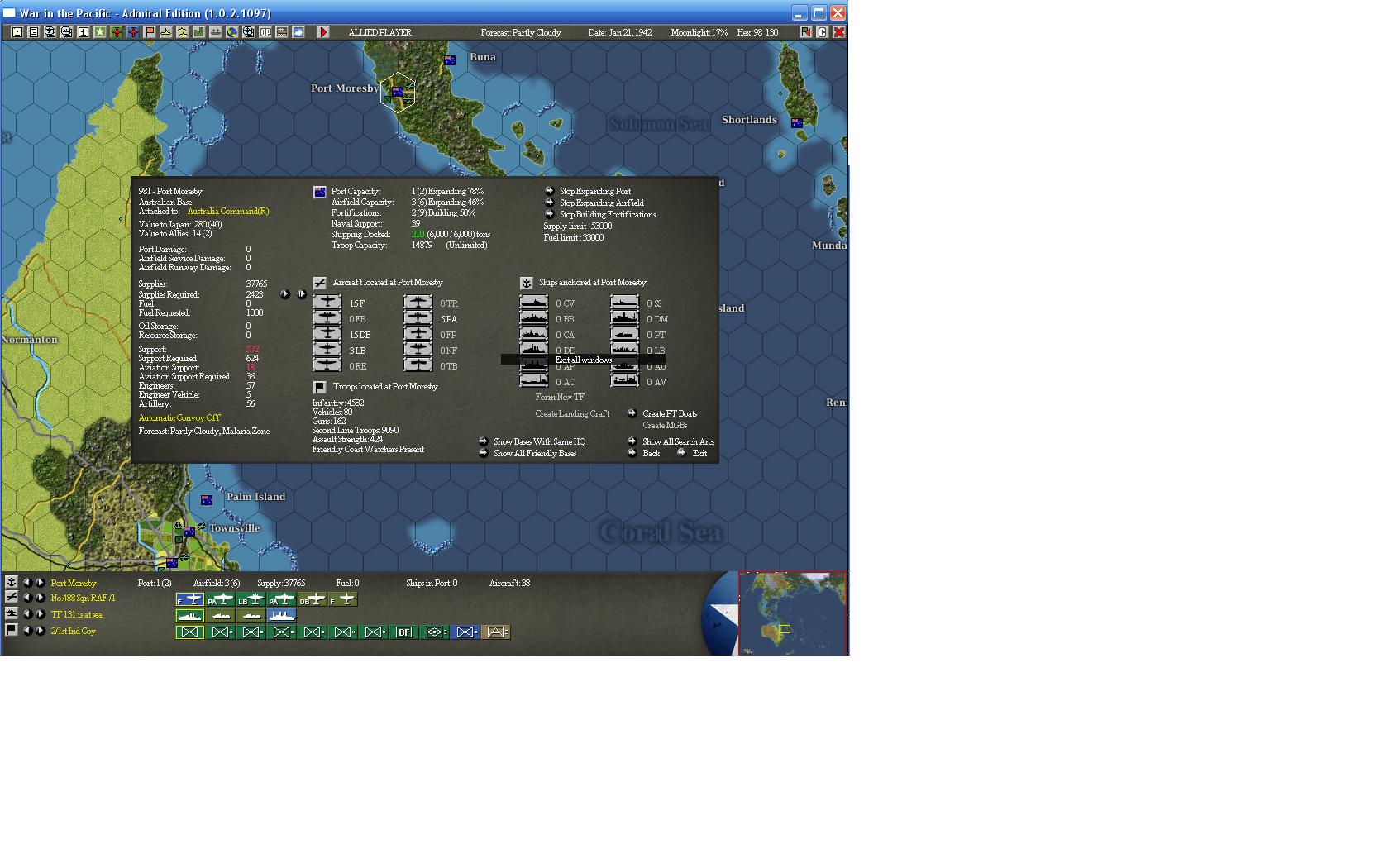Viewport: 1389px width, 868px height.
Task: Click the left arrow beside the aircraft list
Action: click(285, 293)
